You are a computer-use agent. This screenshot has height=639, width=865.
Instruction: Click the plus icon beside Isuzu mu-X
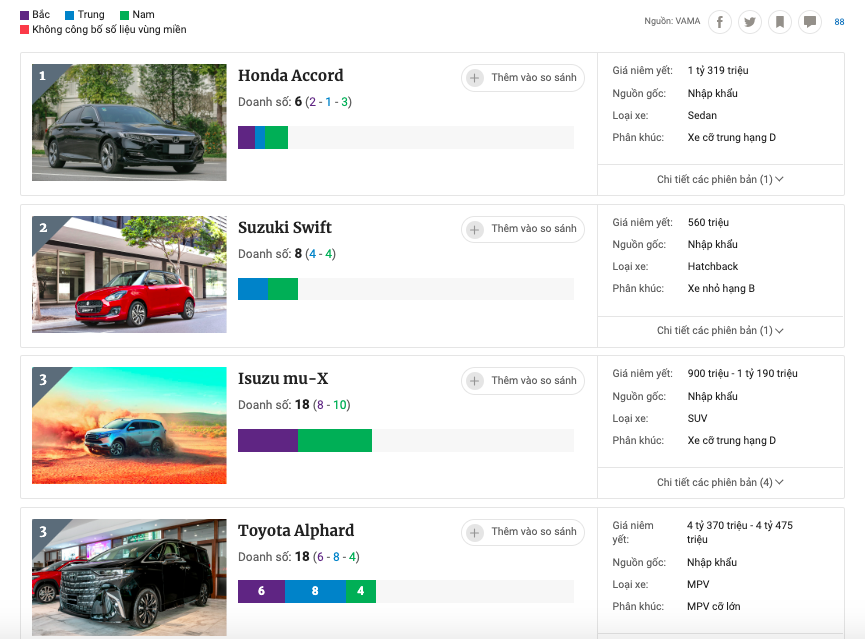(x=474, y=381)
